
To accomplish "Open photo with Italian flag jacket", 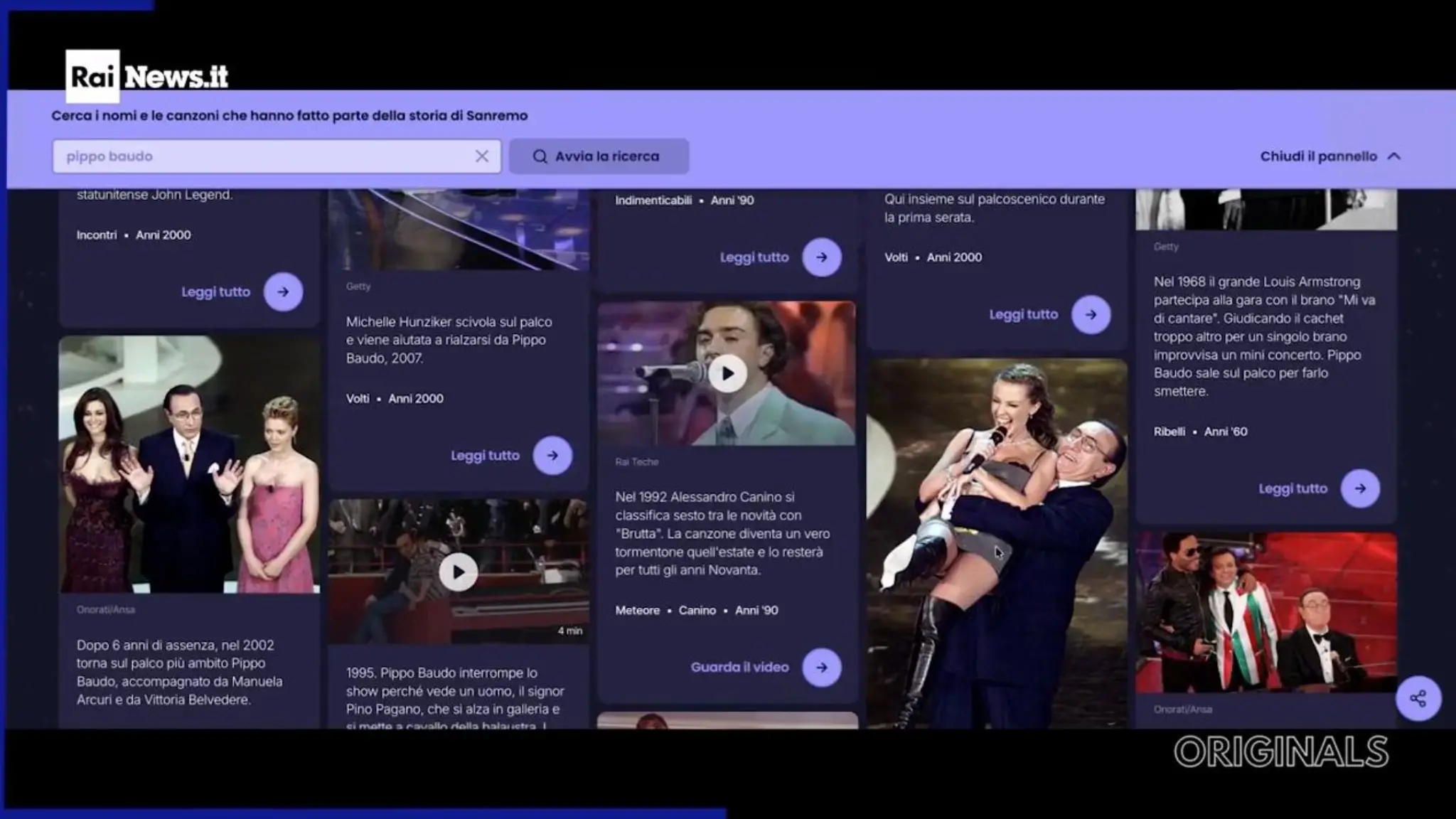I will pos(1265,613).
